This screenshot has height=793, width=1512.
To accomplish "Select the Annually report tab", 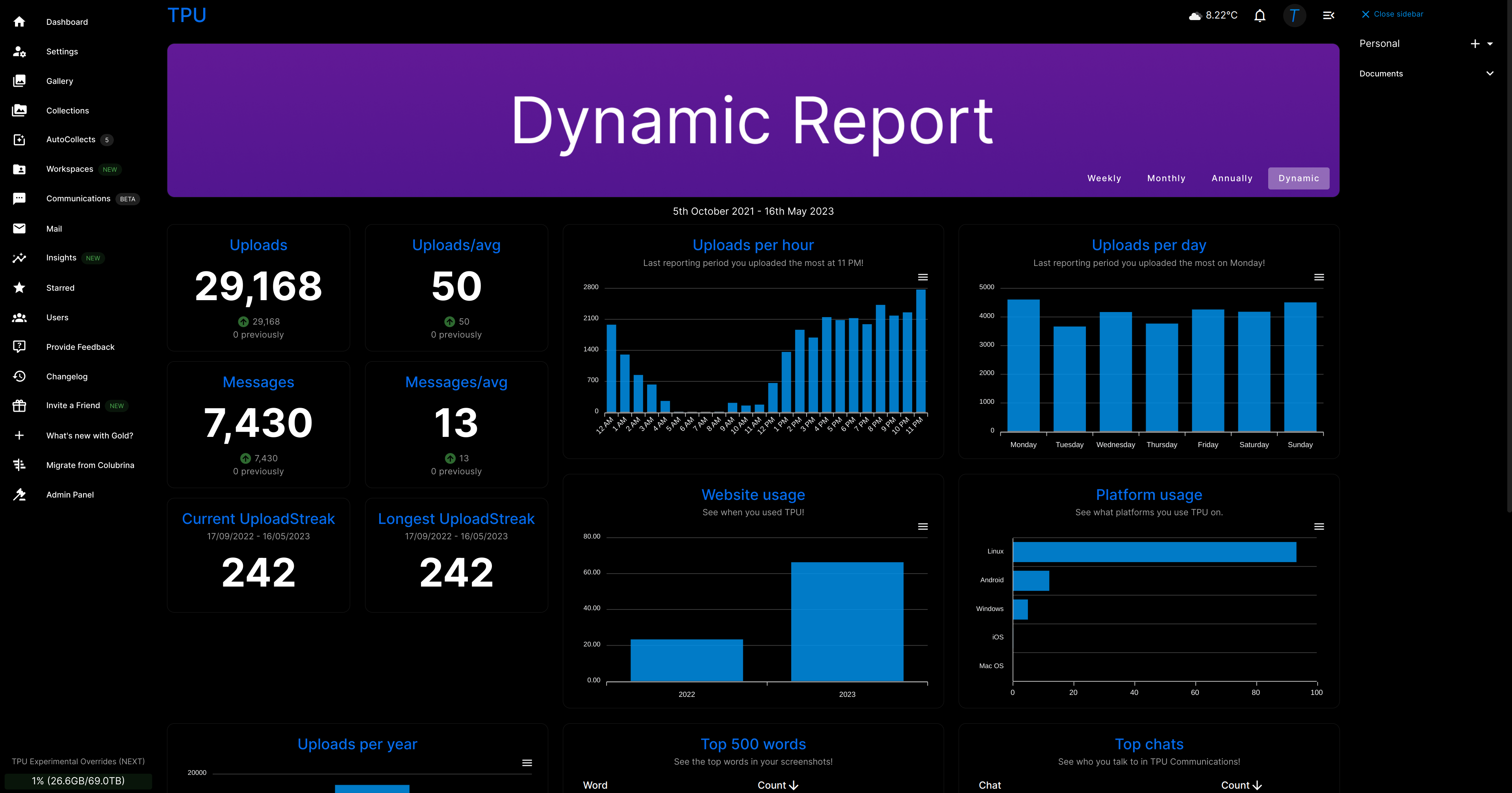I will [x=1232, y=178].
